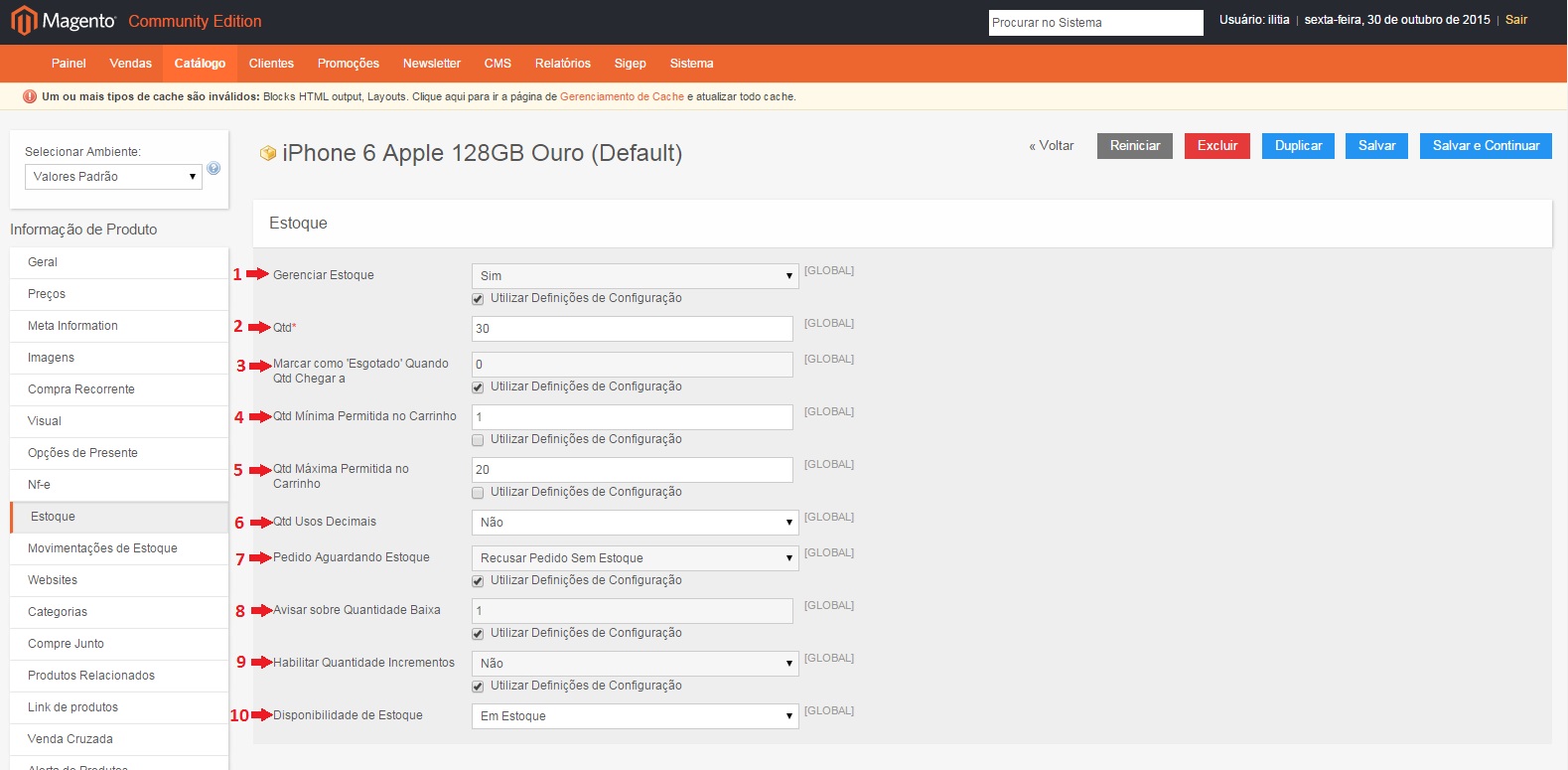Open the Newsletter menu
The height and width of the screenshot is (770, 1568).
(x=432, y=64)
